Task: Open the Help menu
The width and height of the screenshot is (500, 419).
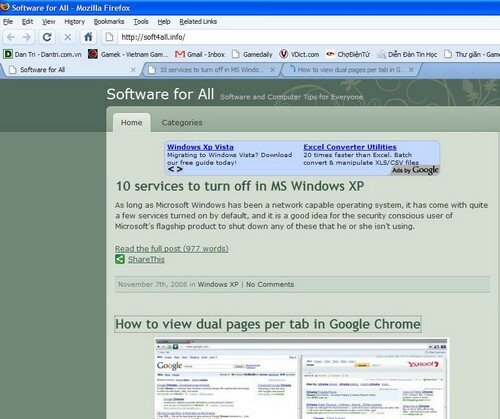Action: 164,22
